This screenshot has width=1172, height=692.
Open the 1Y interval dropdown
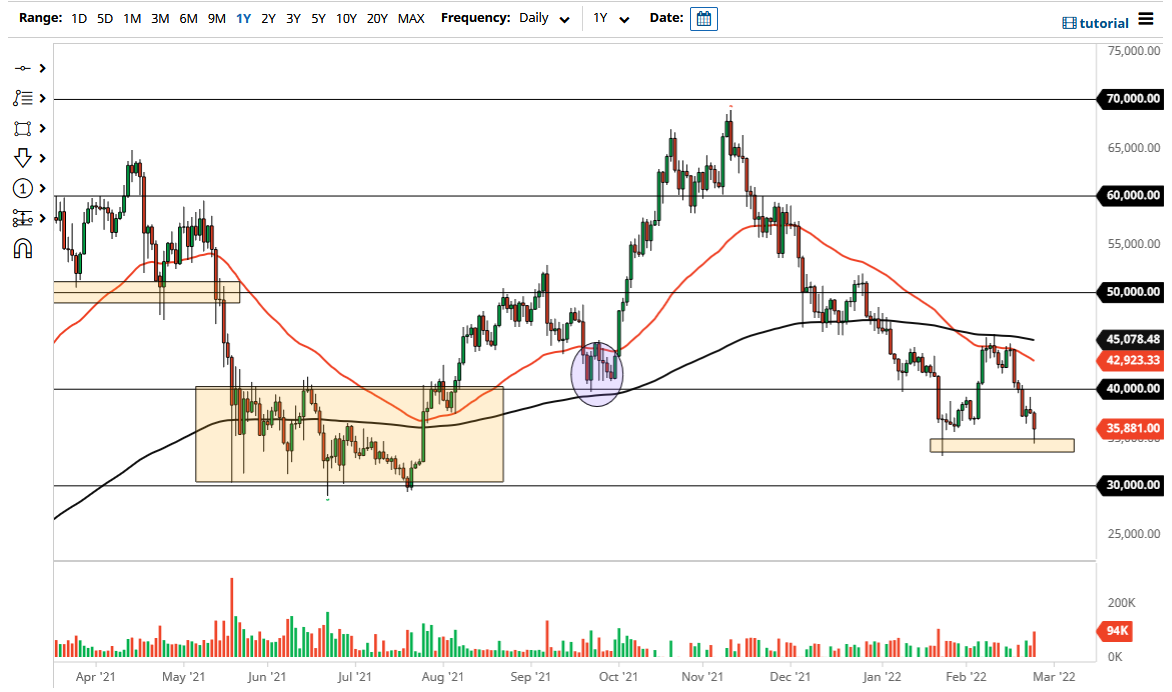click(x=610, y=18)
